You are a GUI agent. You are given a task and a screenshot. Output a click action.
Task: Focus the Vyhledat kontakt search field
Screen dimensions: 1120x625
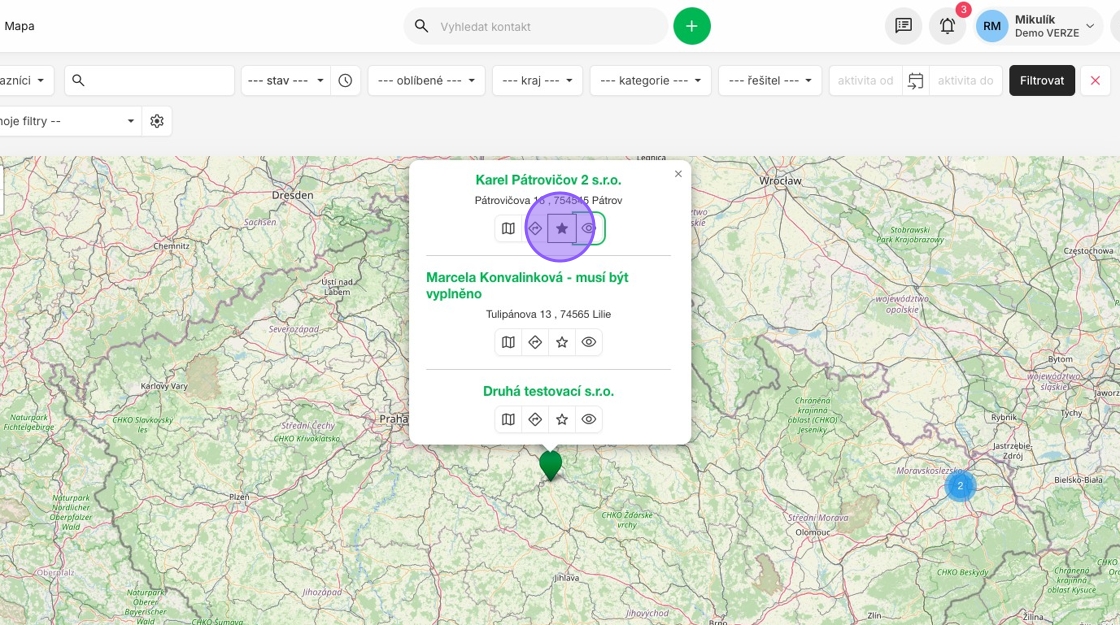[x=536, y=26]
